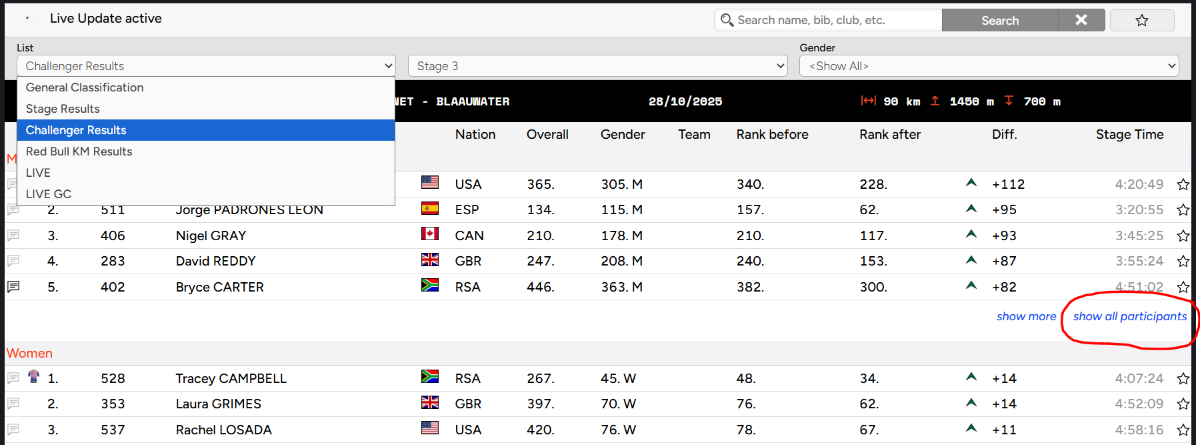This screenshot has height=445, width=1200.
Task: Favorite Nigel GRAY using his row star
Action: (1183, 236)
